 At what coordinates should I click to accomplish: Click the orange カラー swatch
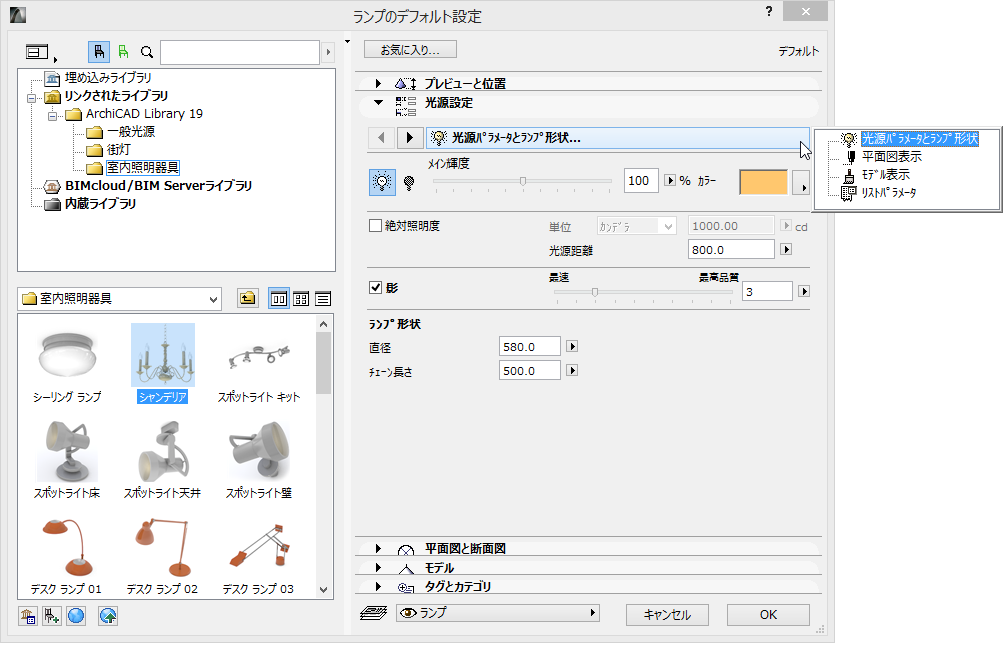click(763, 182)
